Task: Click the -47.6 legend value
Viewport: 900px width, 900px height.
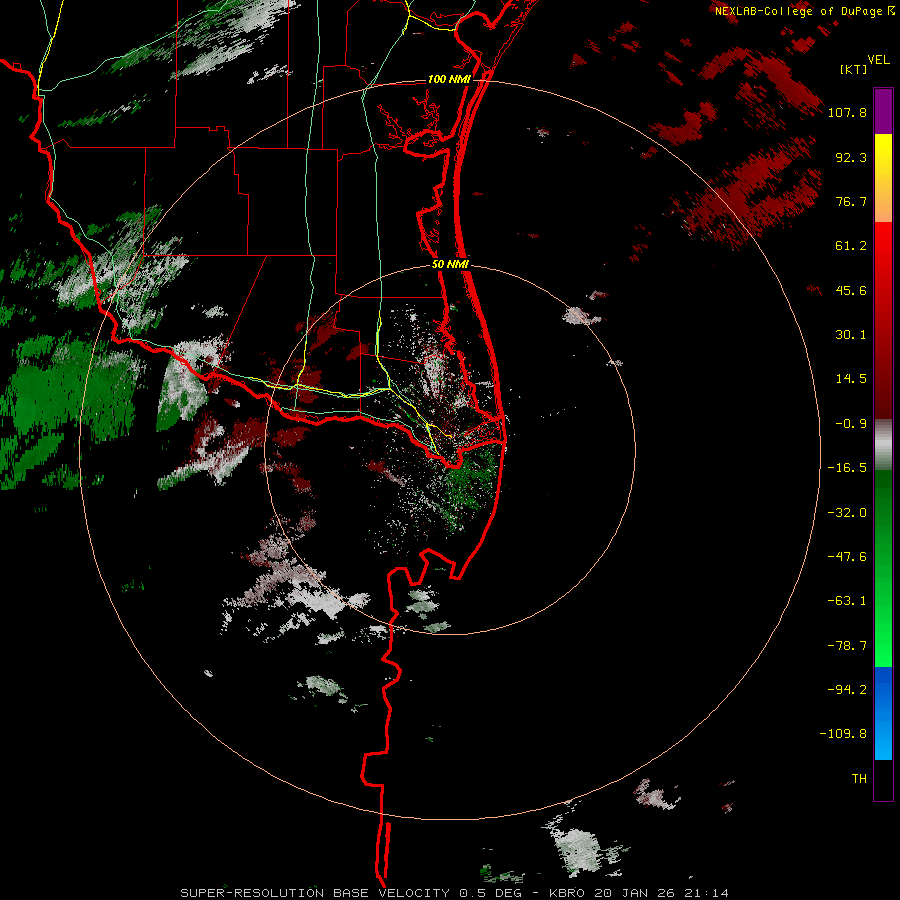Action: tap(847, 557)
